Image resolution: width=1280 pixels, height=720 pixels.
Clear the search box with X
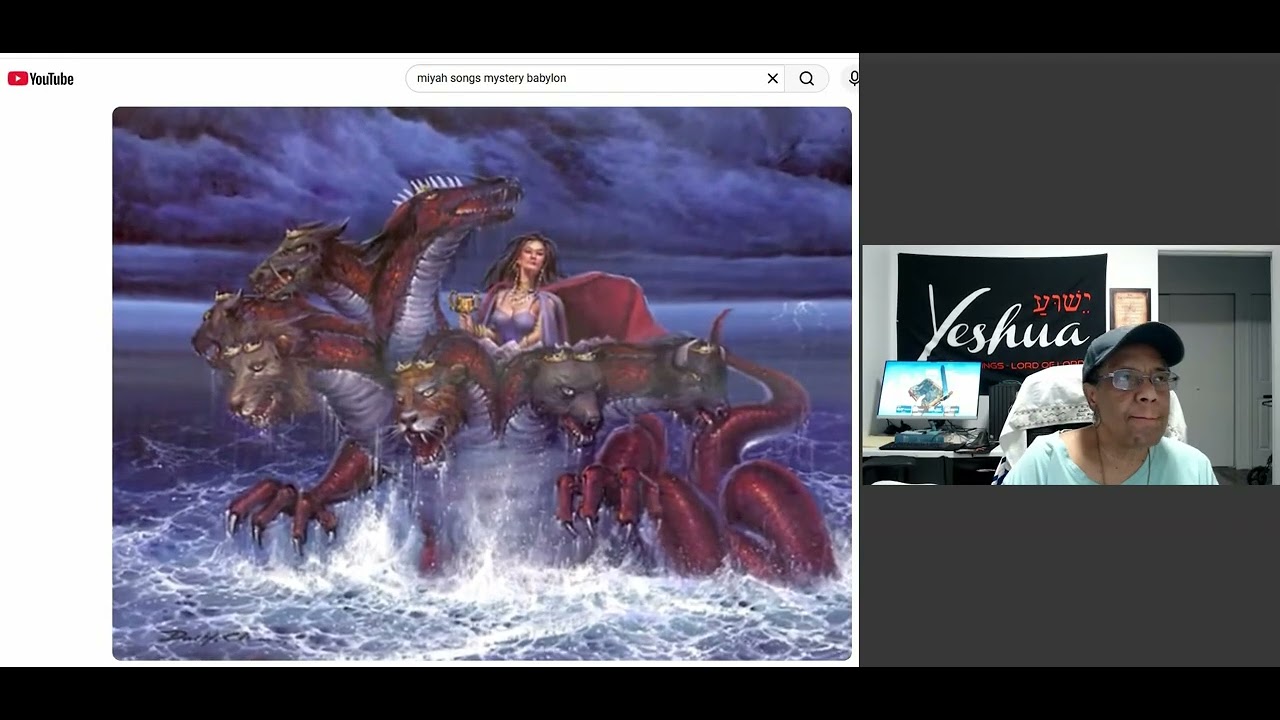click(x=772, y=78)
